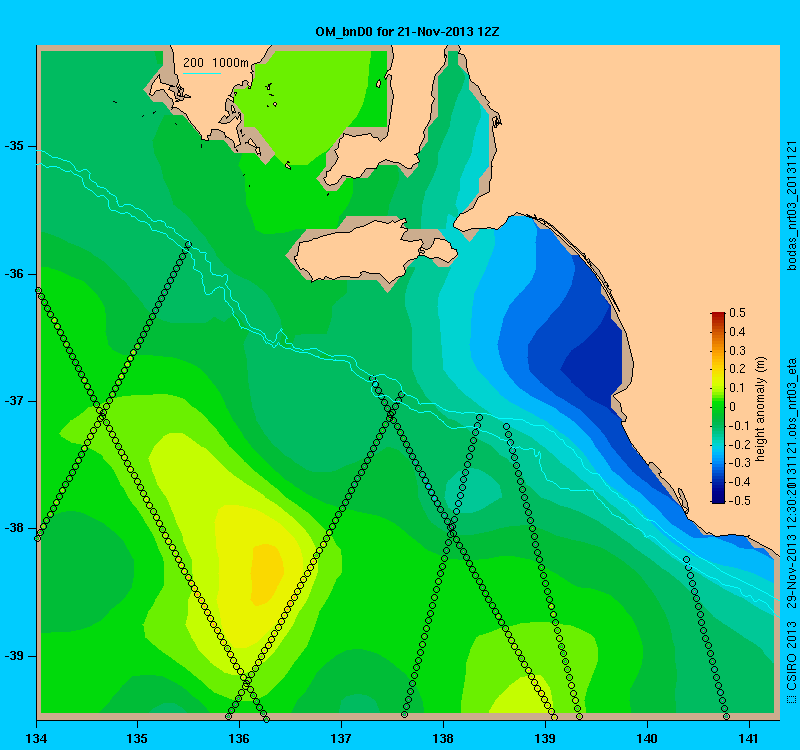The height and width of the screenshot is (750, 800).
Task: Click the 138 longitude axis label
Action: click(x=443, y=738)
